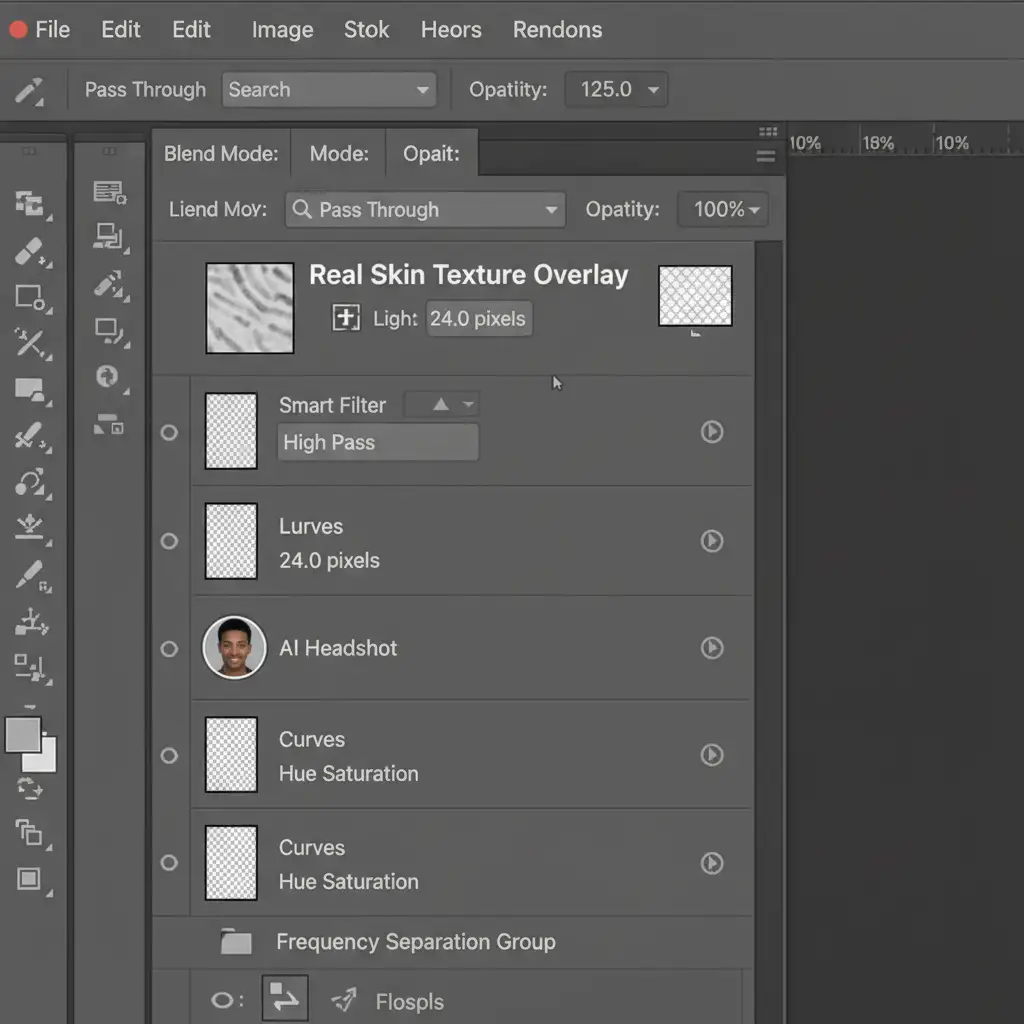Click the Real Skin Texture Overlay thumbnail
This screenshot has width=1024, height=1024.
coord(249,308)
